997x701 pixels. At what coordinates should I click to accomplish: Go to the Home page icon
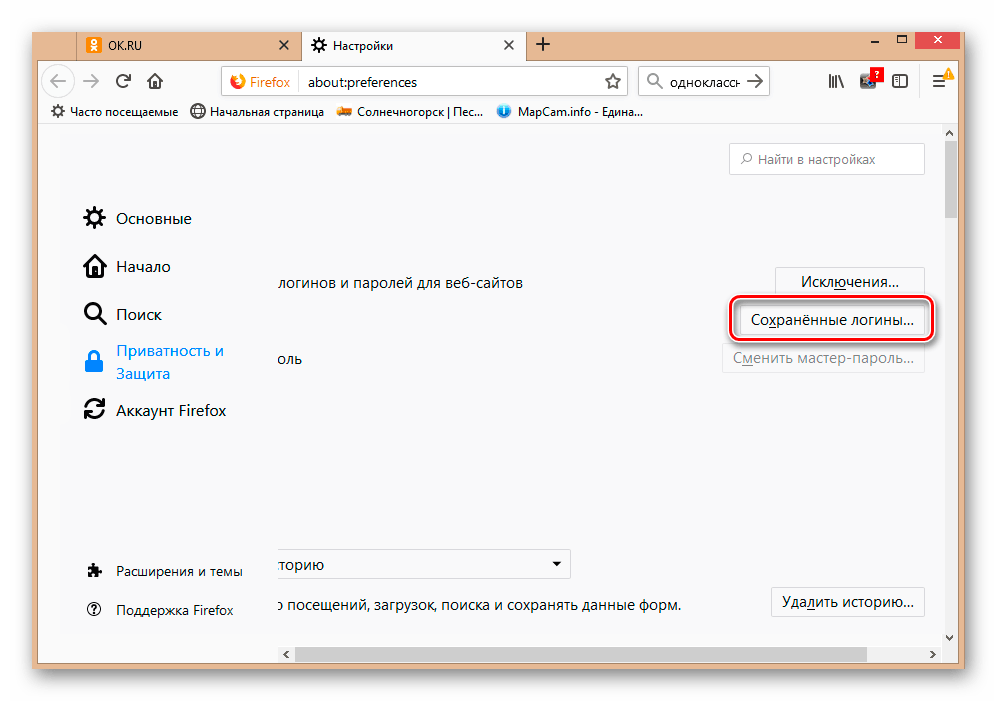tap(155, 82)
